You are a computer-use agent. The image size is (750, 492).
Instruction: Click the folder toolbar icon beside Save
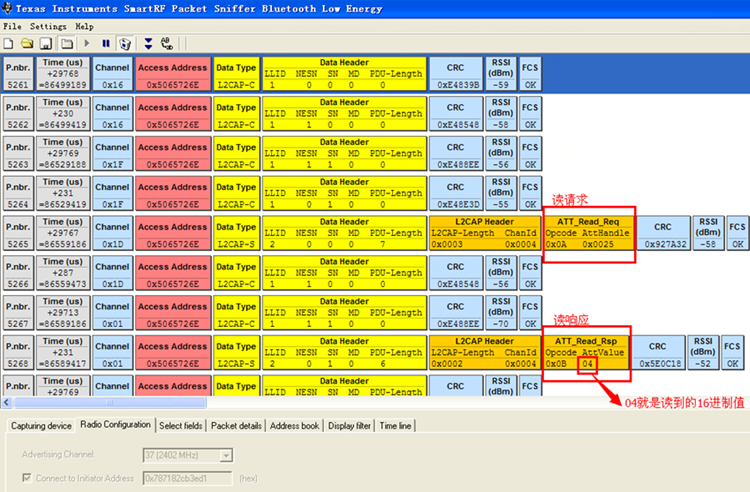tap(67, 44)
